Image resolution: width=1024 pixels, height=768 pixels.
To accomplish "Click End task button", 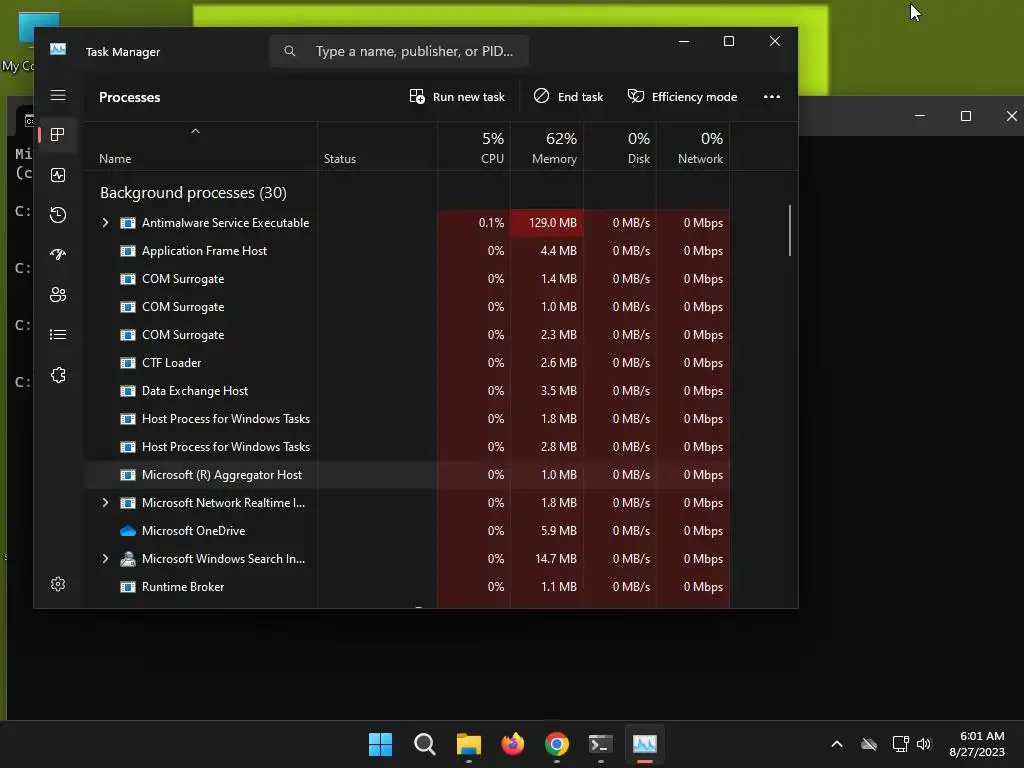I will [569, 97].
